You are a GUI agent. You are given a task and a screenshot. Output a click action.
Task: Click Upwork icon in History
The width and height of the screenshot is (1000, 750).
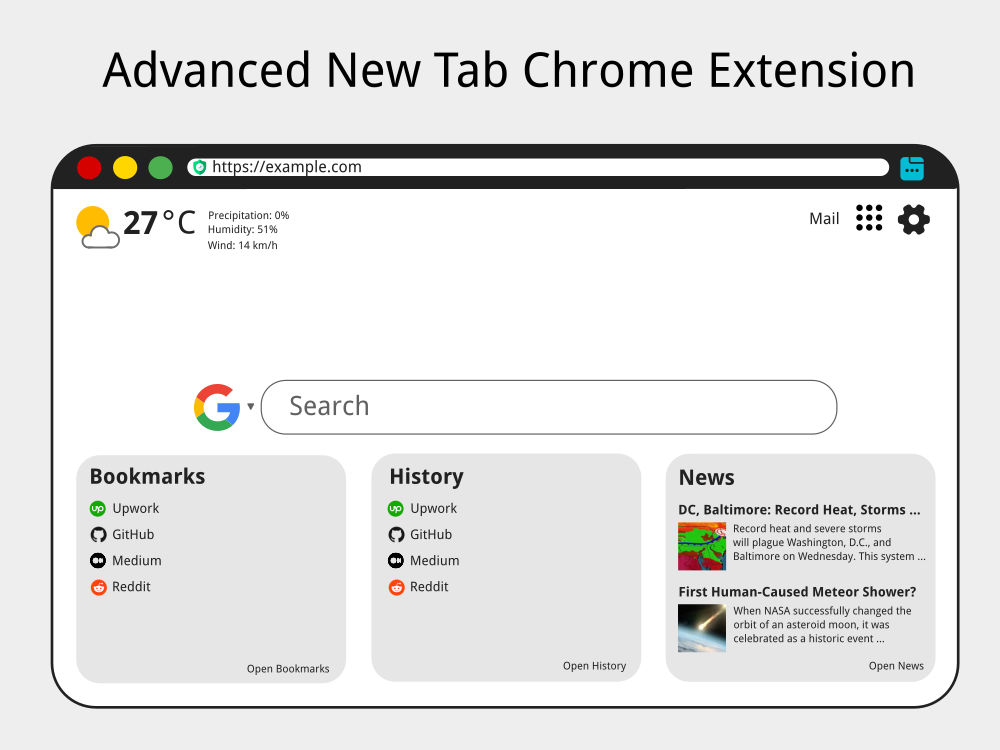click(x=395, y=508)
